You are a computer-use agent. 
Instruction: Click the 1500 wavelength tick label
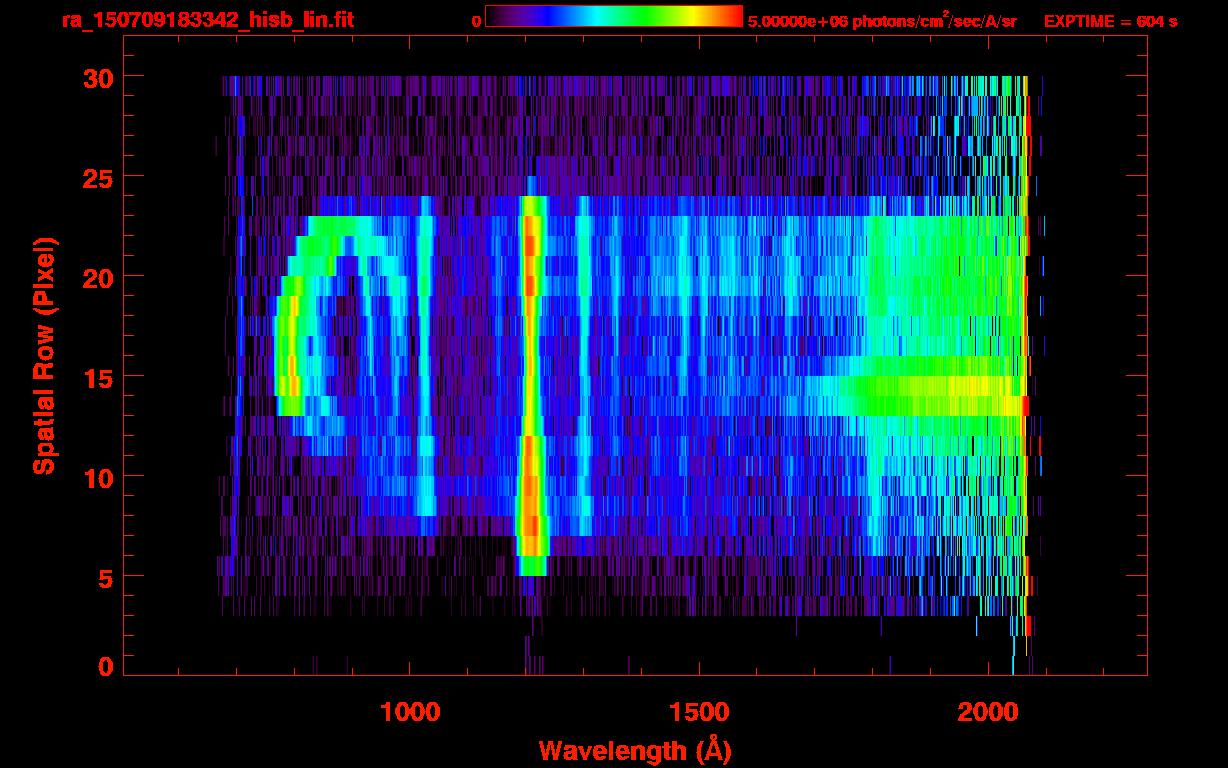click(x=699, y=712)
